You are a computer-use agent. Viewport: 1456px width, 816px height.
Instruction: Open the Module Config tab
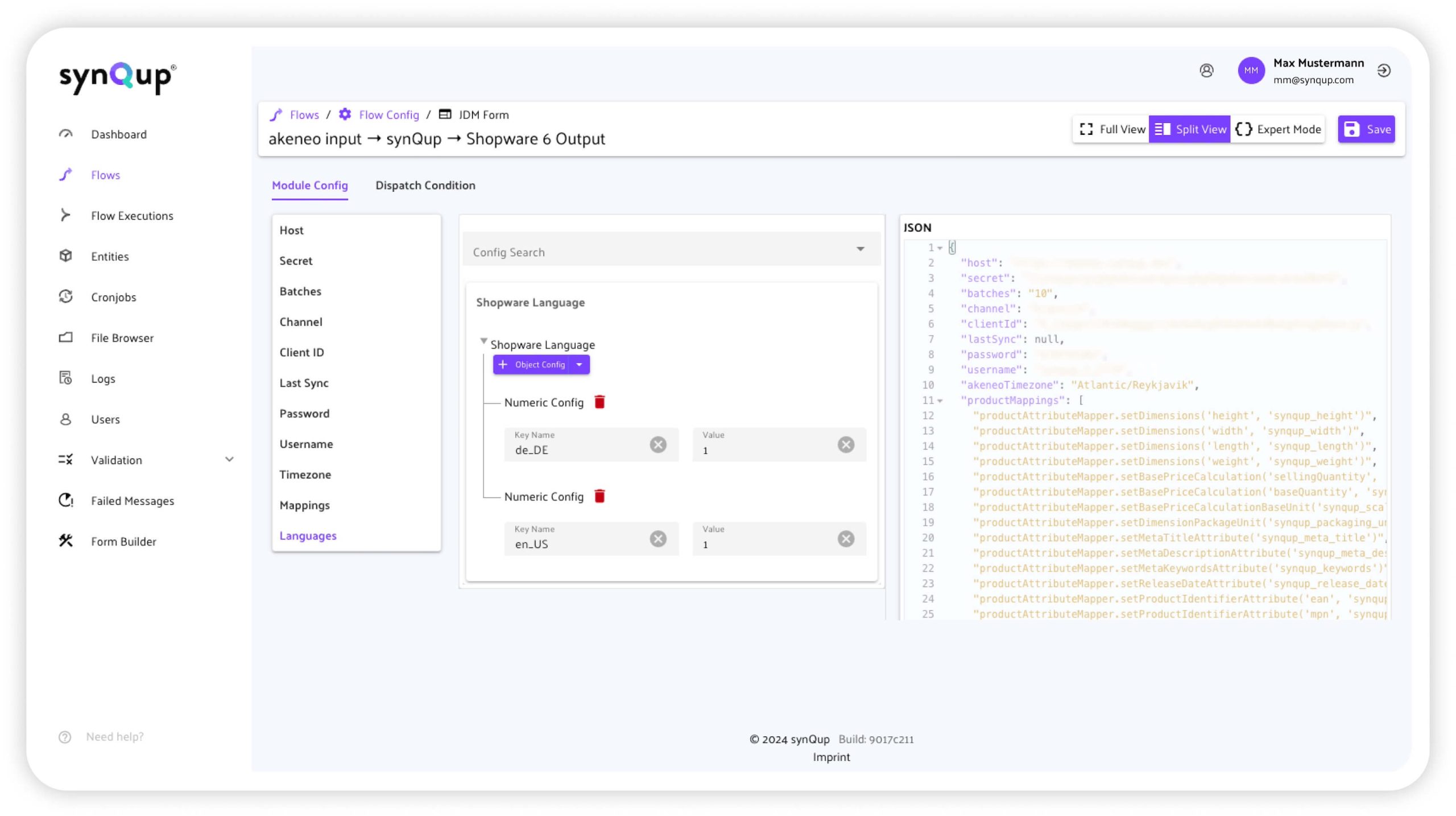click(309, 186)
